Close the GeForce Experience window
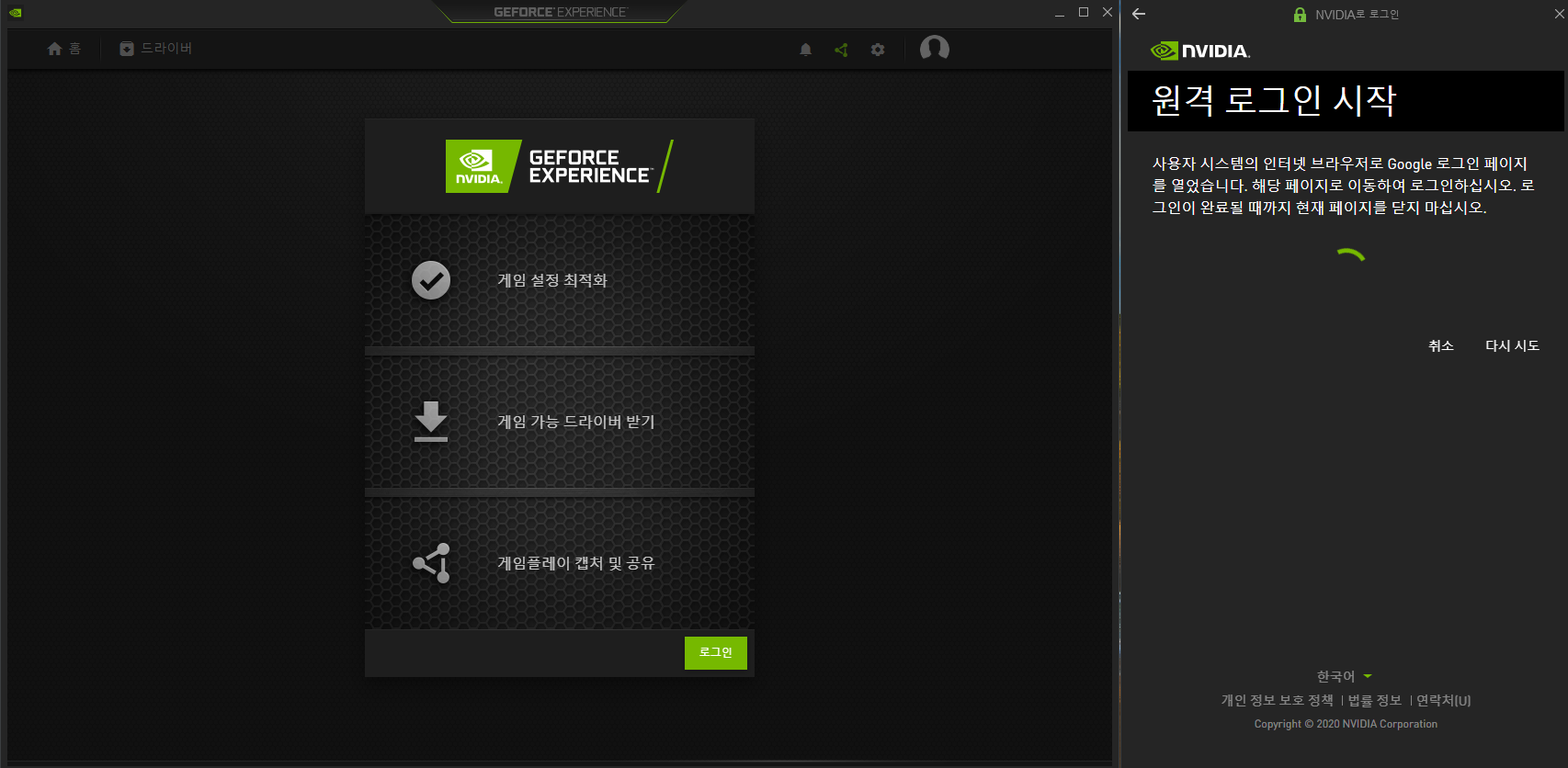 point(1108,12)
